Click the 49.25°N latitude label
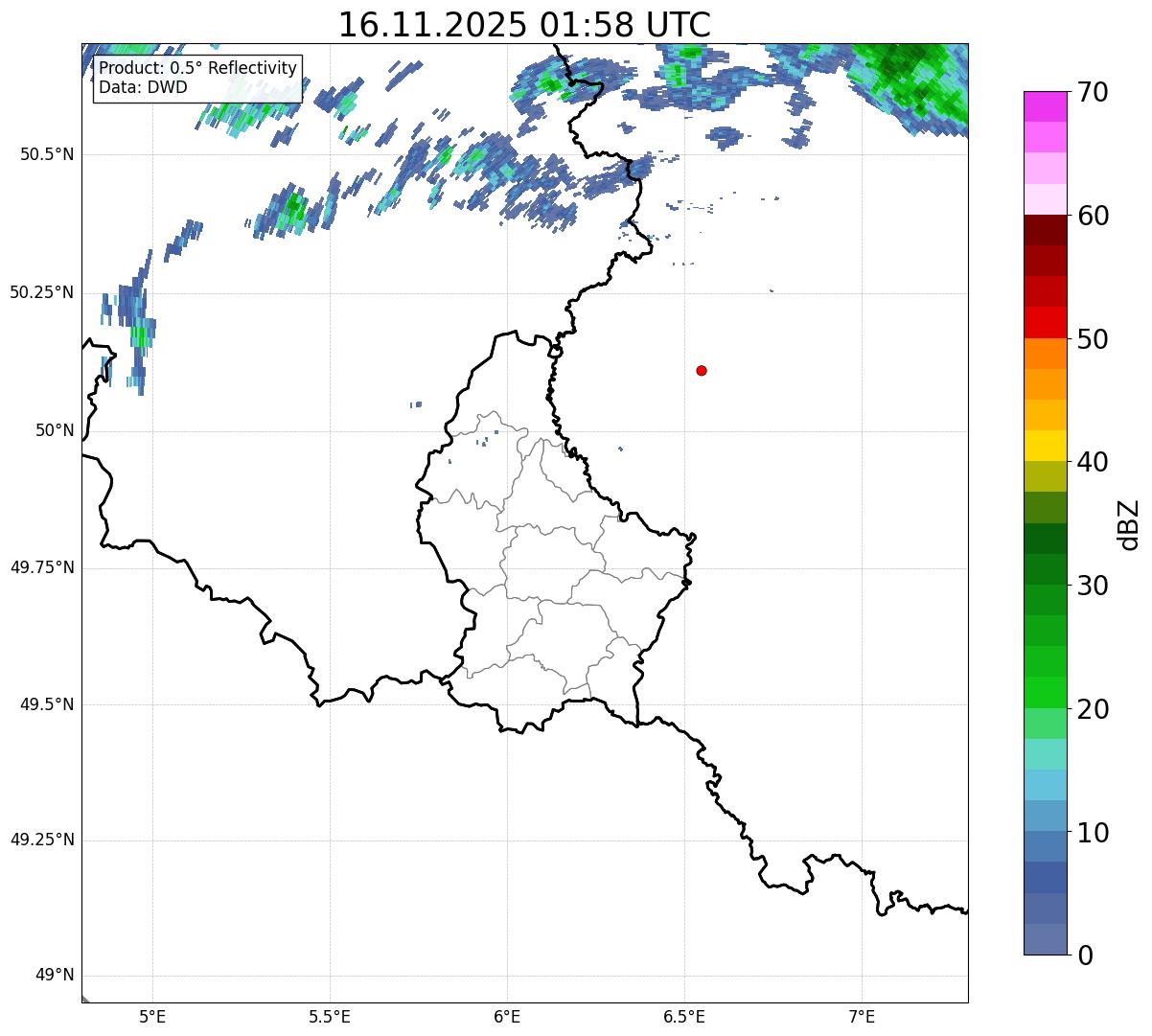The image size is (1152, 1036). coord(42,840)
